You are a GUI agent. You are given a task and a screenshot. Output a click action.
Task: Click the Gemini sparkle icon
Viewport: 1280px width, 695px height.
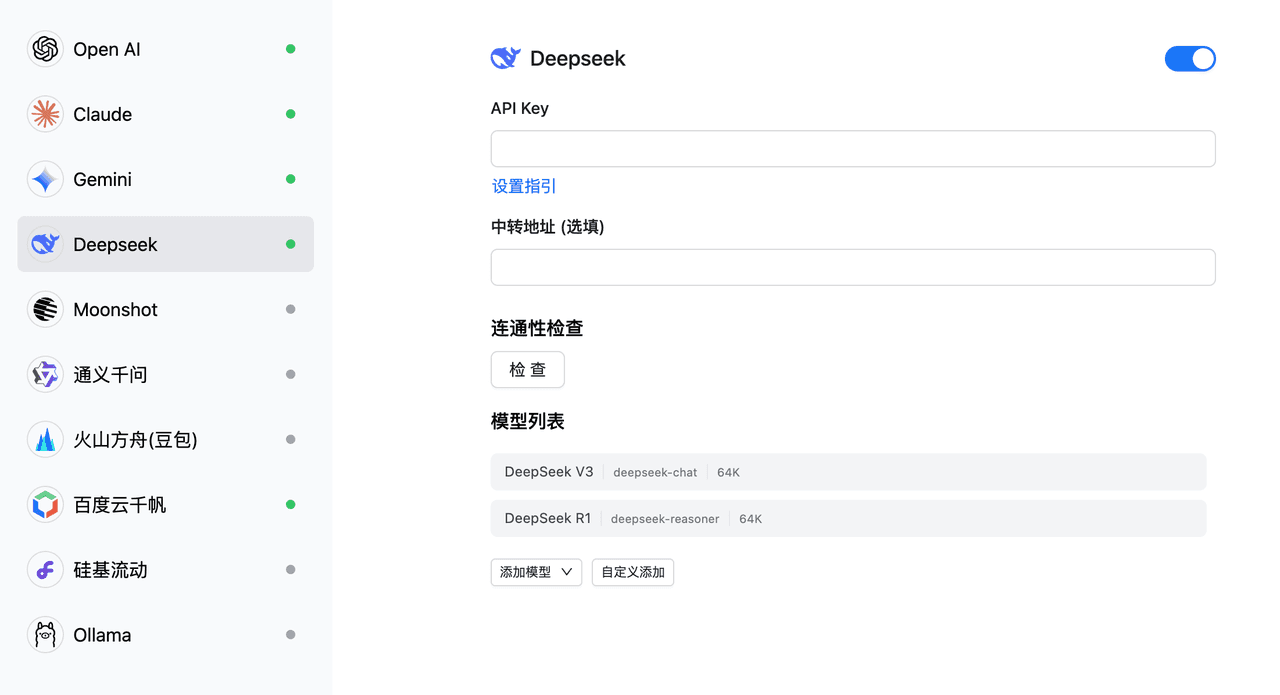tap(45, 179)
